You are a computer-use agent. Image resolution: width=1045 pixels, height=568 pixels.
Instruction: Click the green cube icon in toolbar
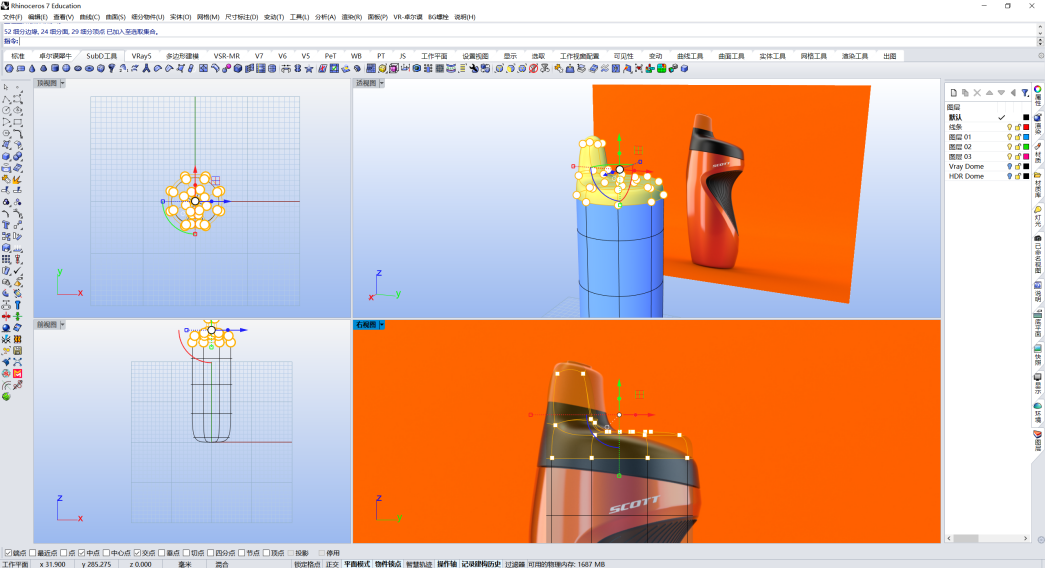pos(662,69)
